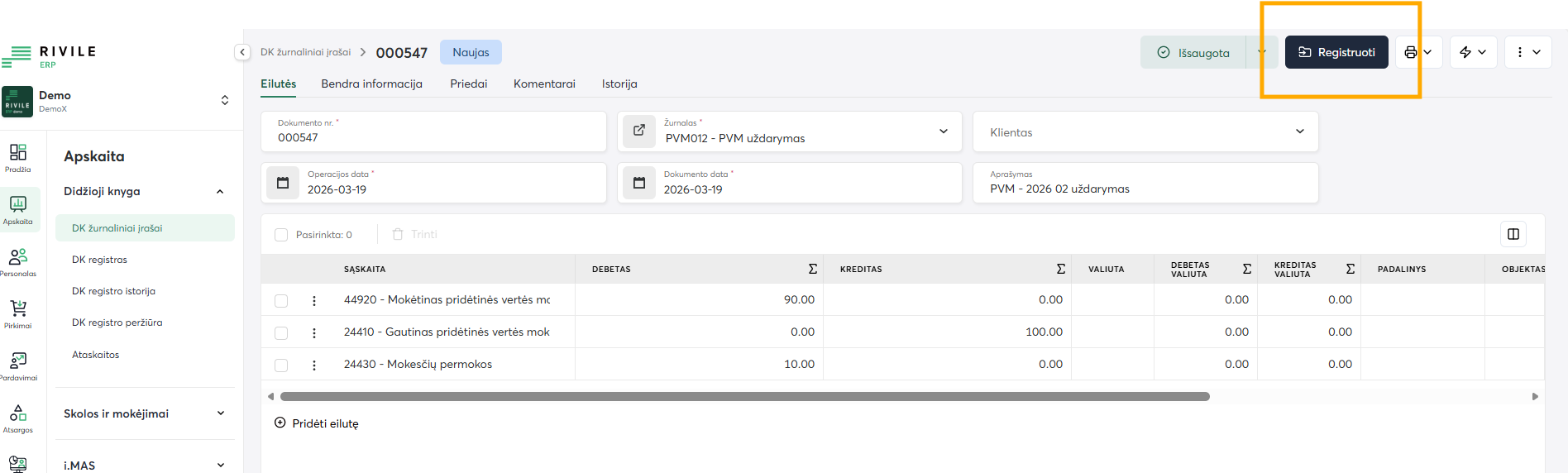This screenshot has height=473, width=1568.
Task: Switch to the Komentarai tab
Action: tap(544, 84)
